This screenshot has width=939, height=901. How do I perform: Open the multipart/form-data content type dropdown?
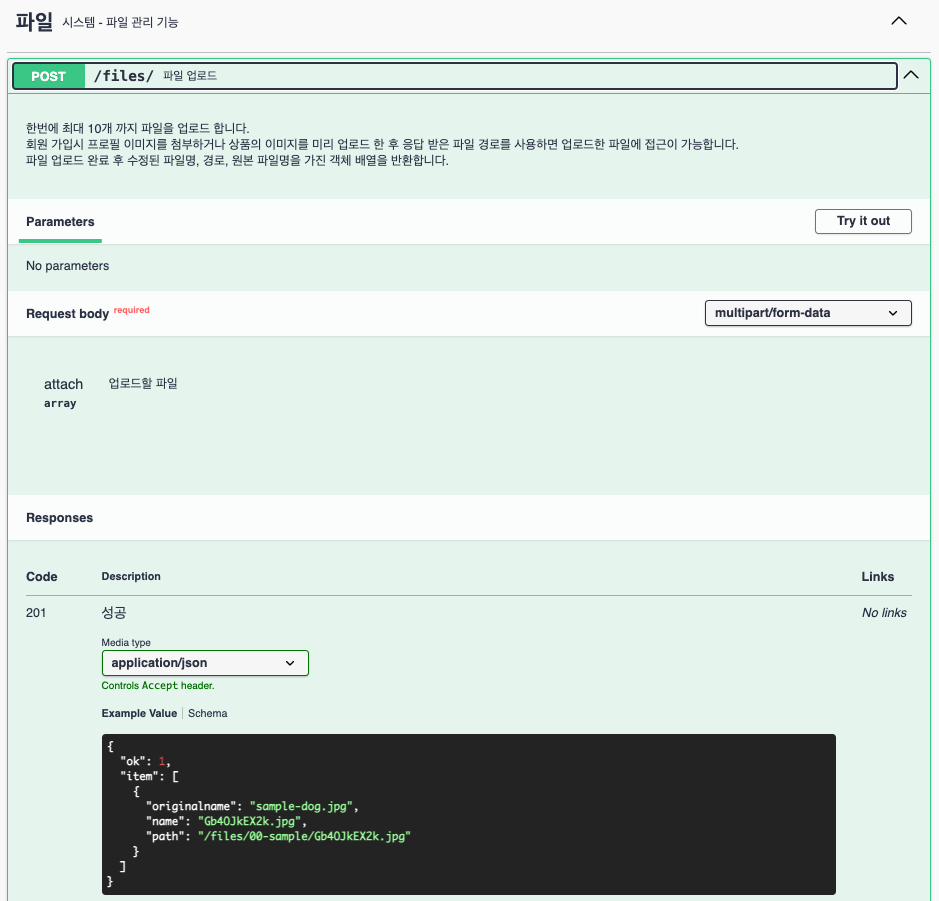coord(808,313)
